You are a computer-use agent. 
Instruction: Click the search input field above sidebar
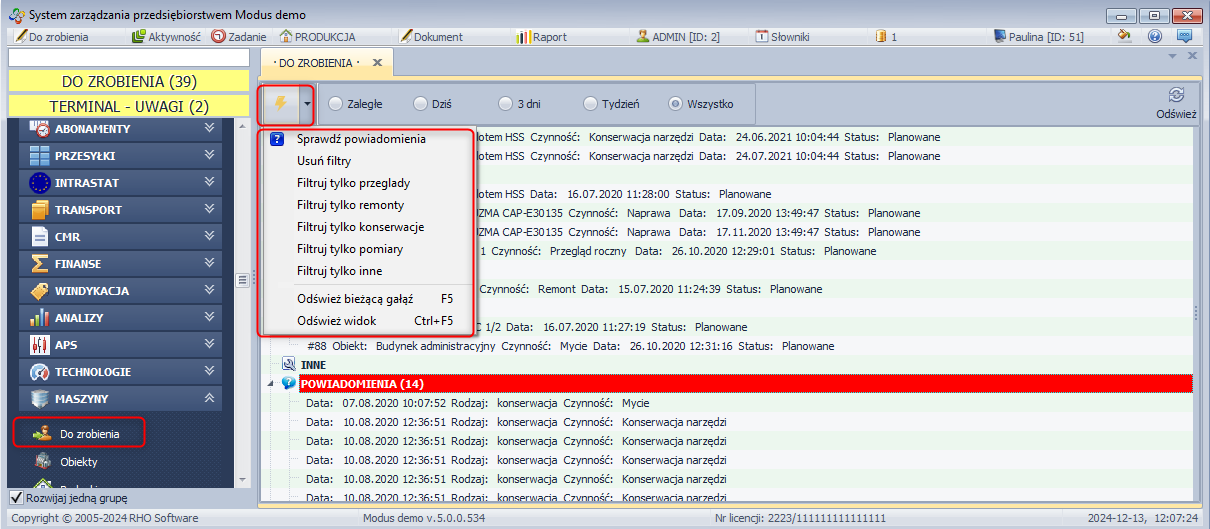(x=128, y=58)
